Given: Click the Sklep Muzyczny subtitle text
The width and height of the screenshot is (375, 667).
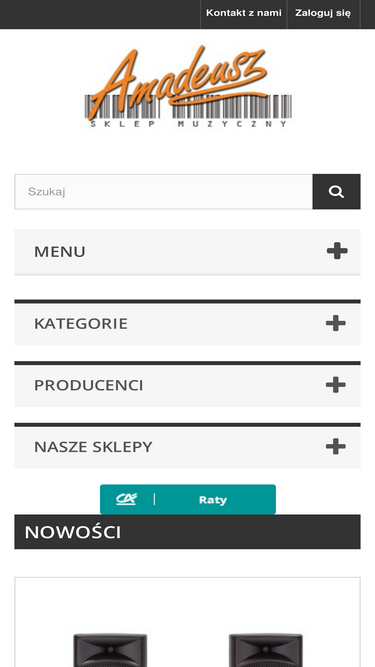Looking at the screenshot, I should point(188,124).
